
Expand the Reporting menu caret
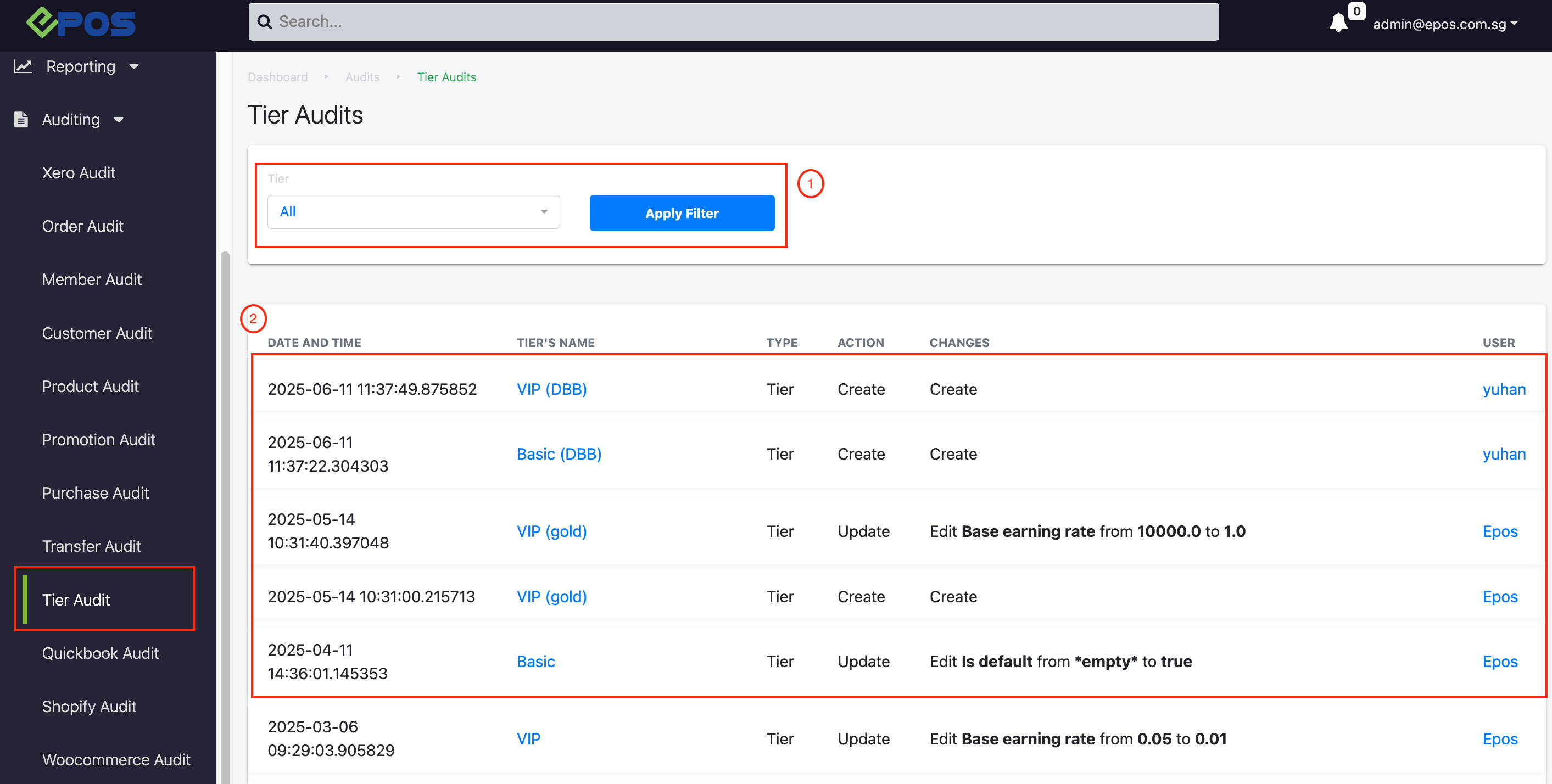pyautogui.click(x=134, y=66)
